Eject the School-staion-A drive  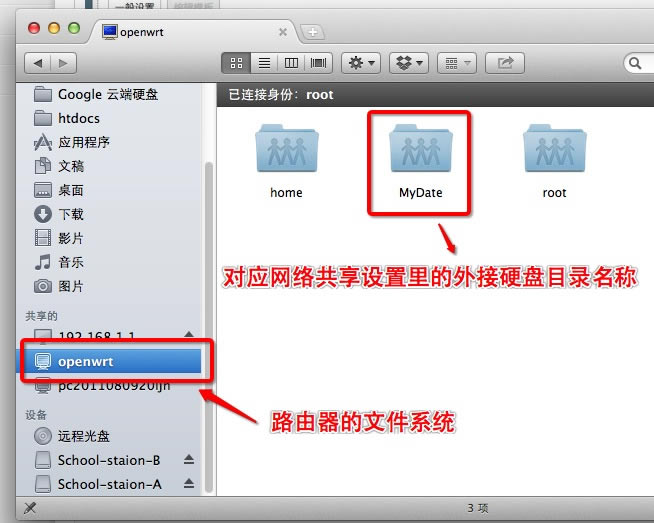(189, 483)
